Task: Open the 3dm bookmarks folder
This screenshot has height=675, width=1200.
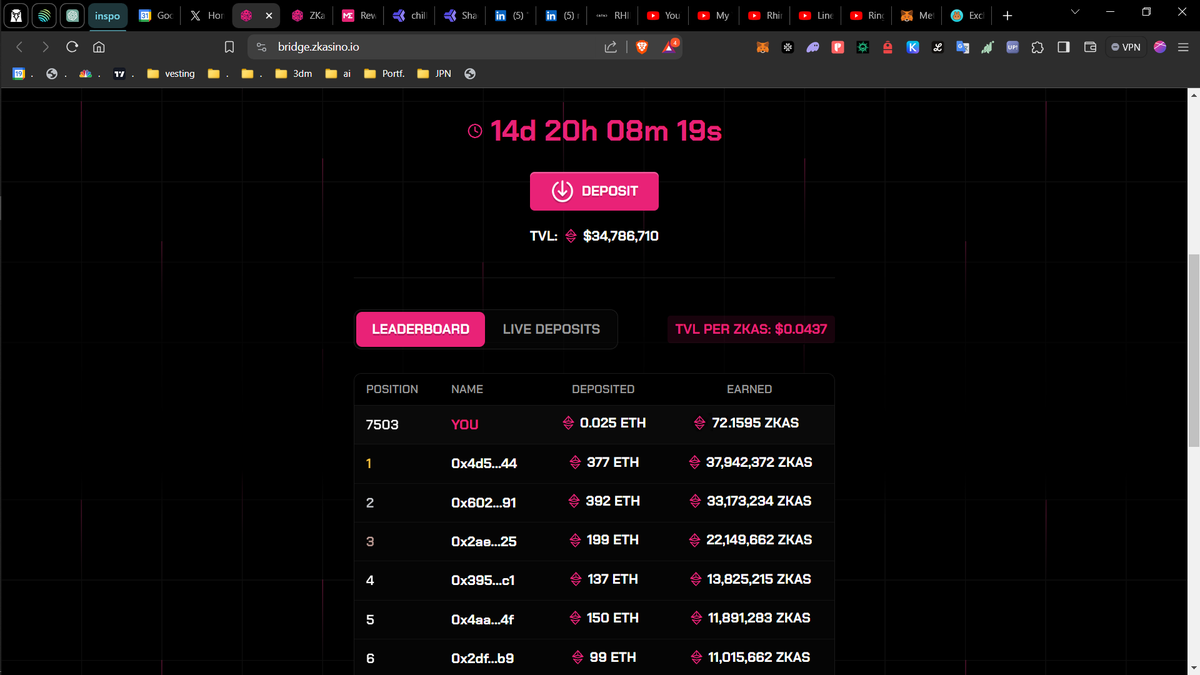Action: [294, 74]
